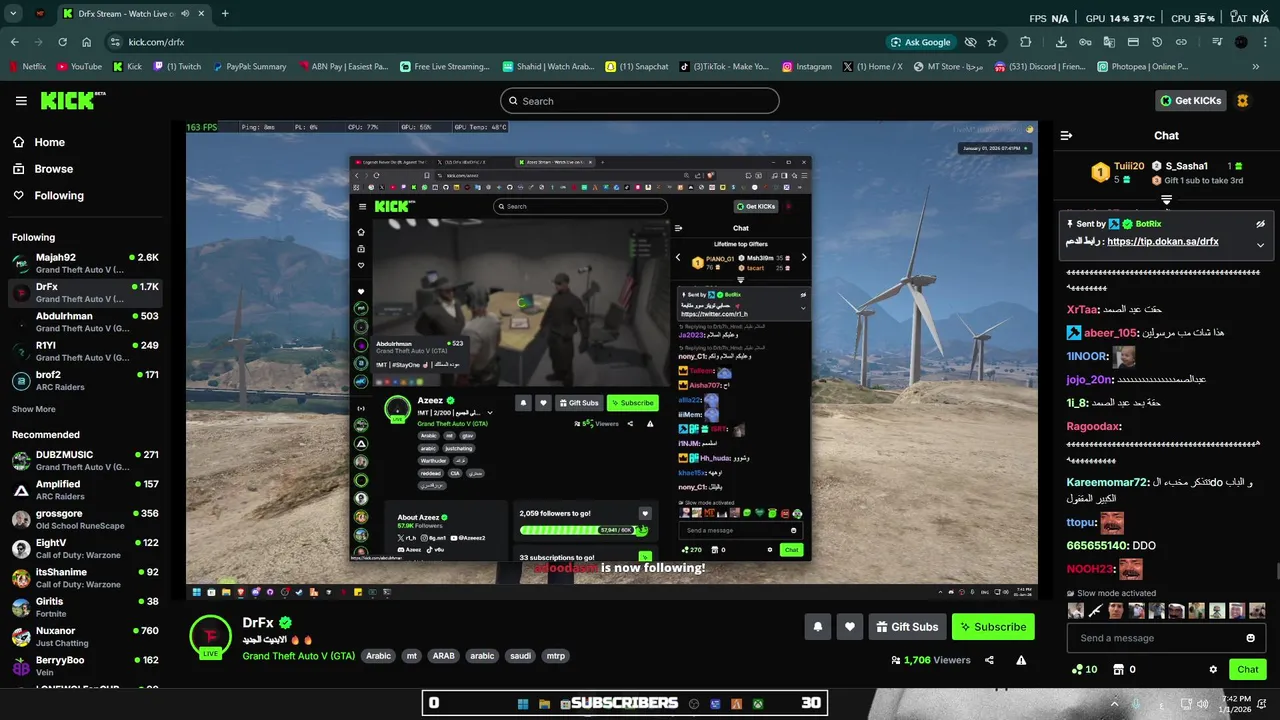Open the tab search dropdown arrow
1280x720 pixels.
click(x=14, y=14)
